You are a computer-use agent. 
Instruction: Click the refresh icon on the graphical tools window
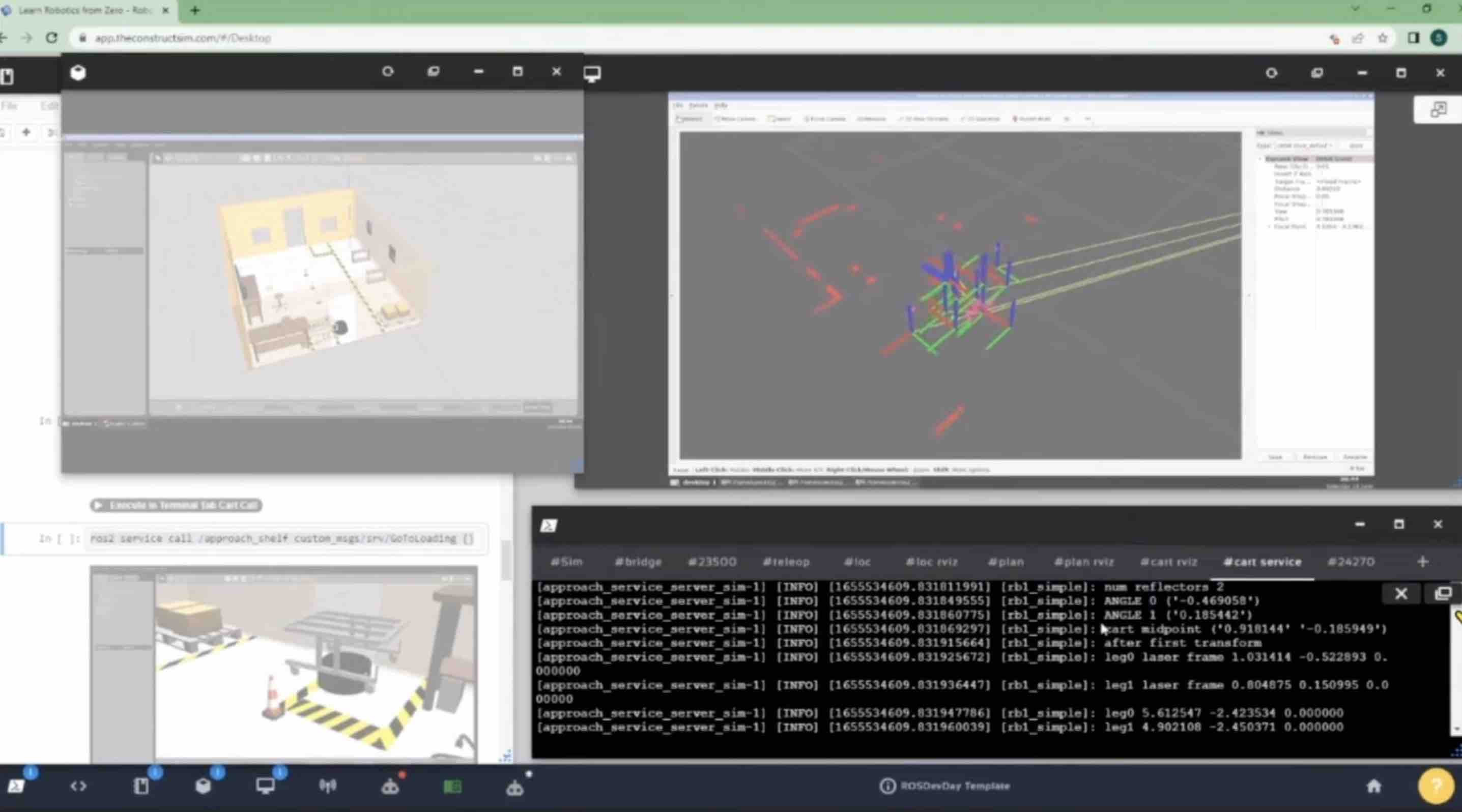point(1271,73)
